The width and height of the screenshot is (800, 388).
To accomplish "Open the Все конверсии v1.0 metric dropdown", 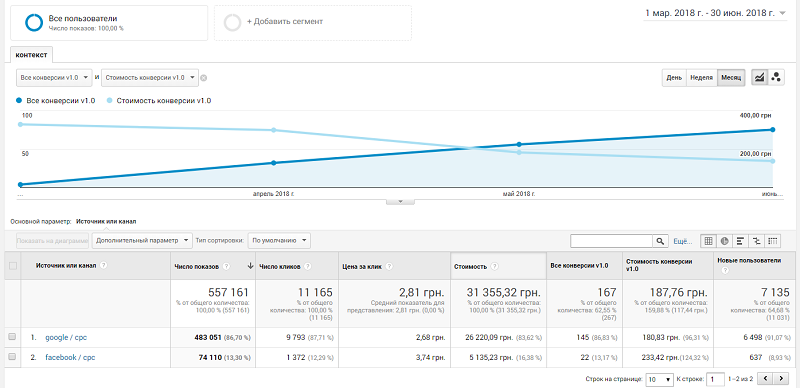I will pyautogui.click(x=54, y=78).
